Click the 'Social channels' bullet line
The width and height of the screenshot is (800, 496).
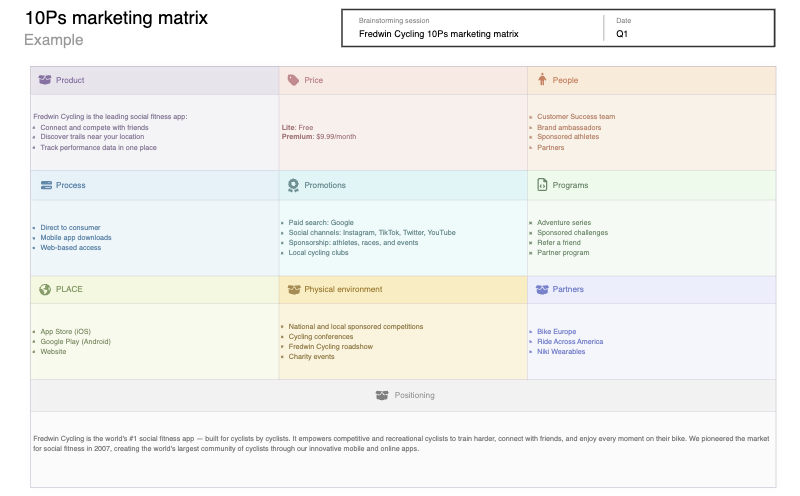point(372,233)
